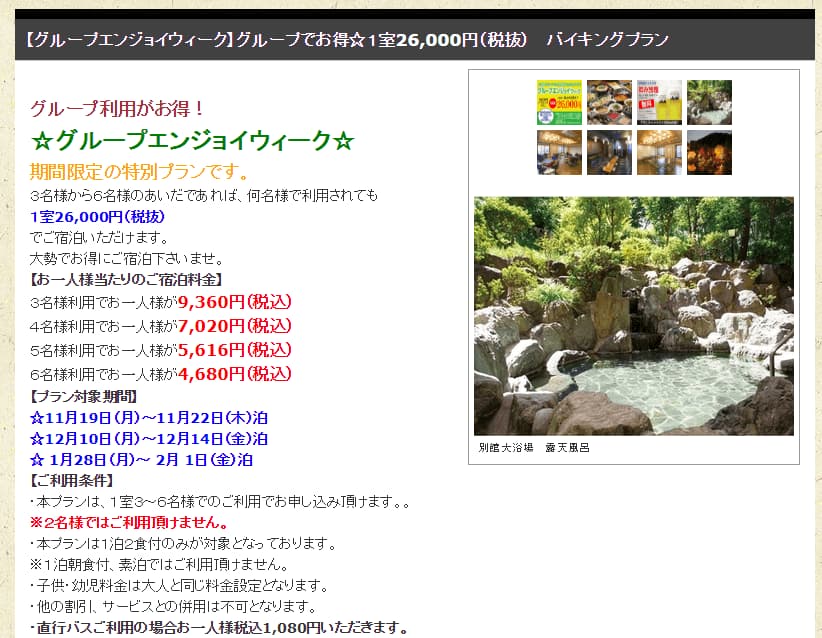
Task: View the empty banquet hall with shiny floor thumbnail
Action: [659, 153]
